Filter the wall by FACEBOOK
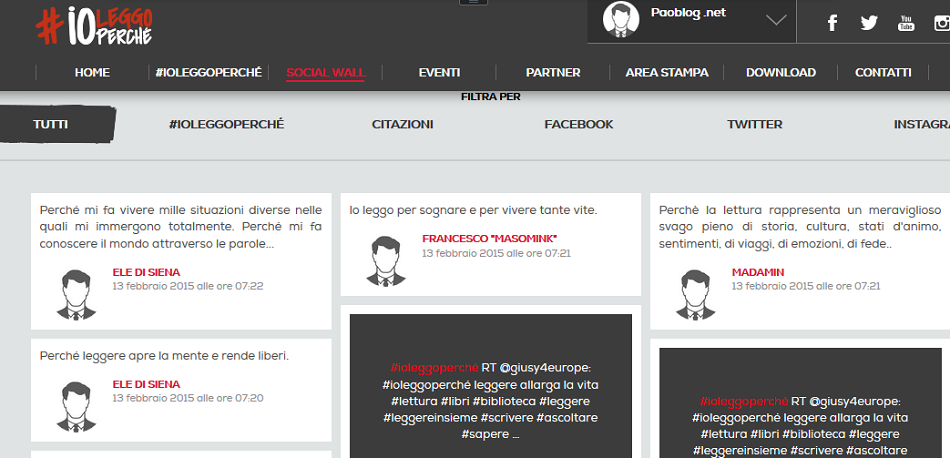The image size is (950, 458). click(x=578, y=125)
